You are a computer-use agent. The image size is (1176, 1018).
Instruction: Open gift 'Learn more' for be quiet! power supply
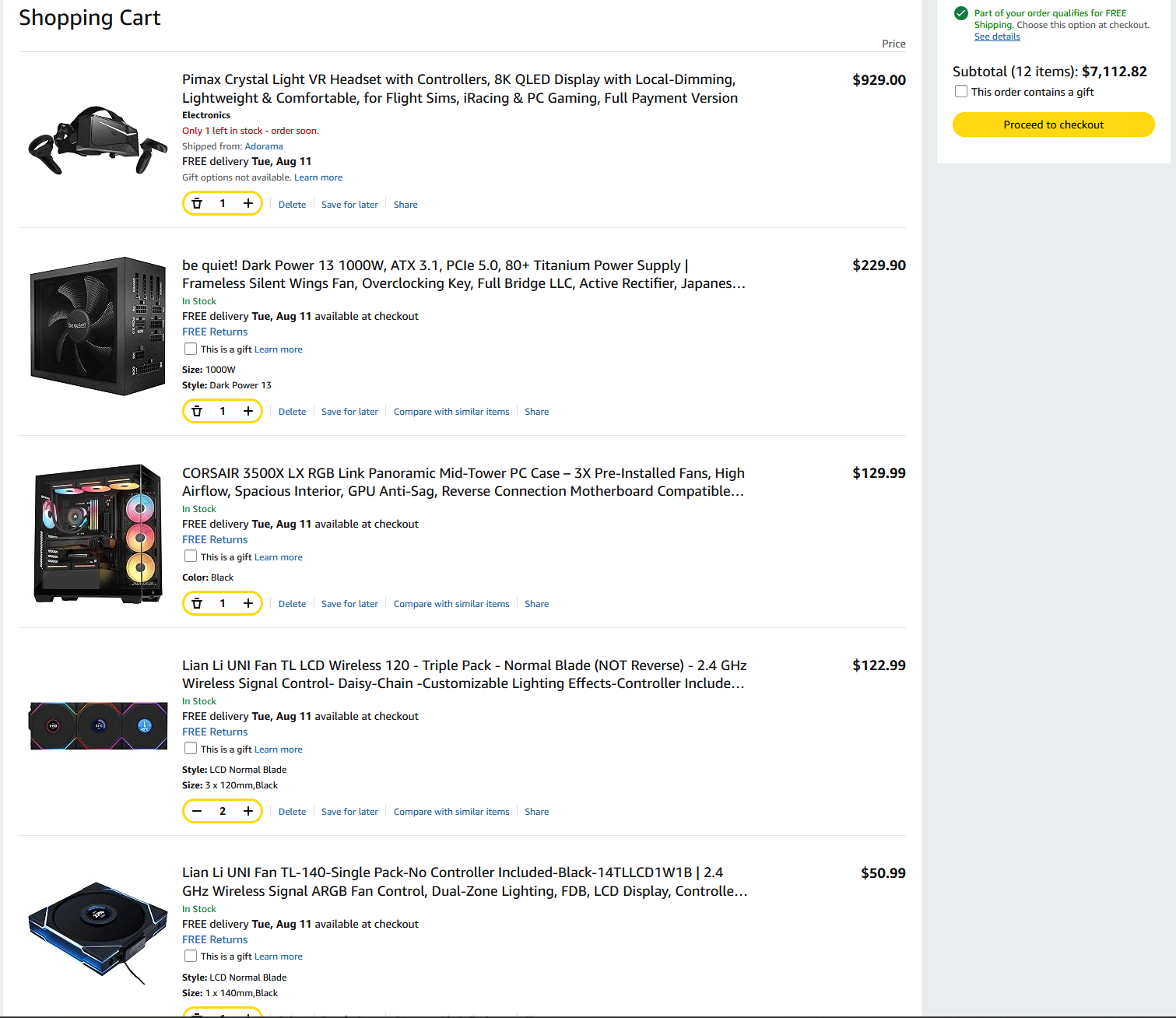279,349
